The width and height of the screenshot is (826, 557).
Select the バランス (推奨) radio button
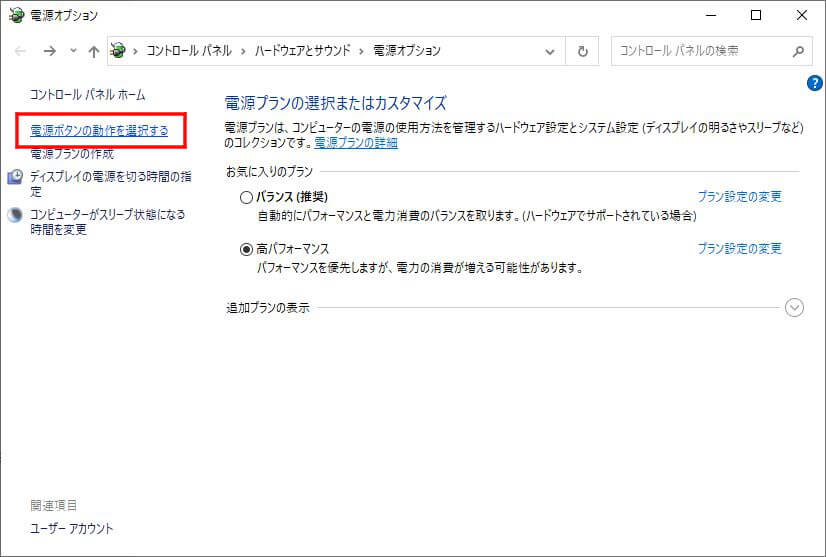(x=246, y=198)
